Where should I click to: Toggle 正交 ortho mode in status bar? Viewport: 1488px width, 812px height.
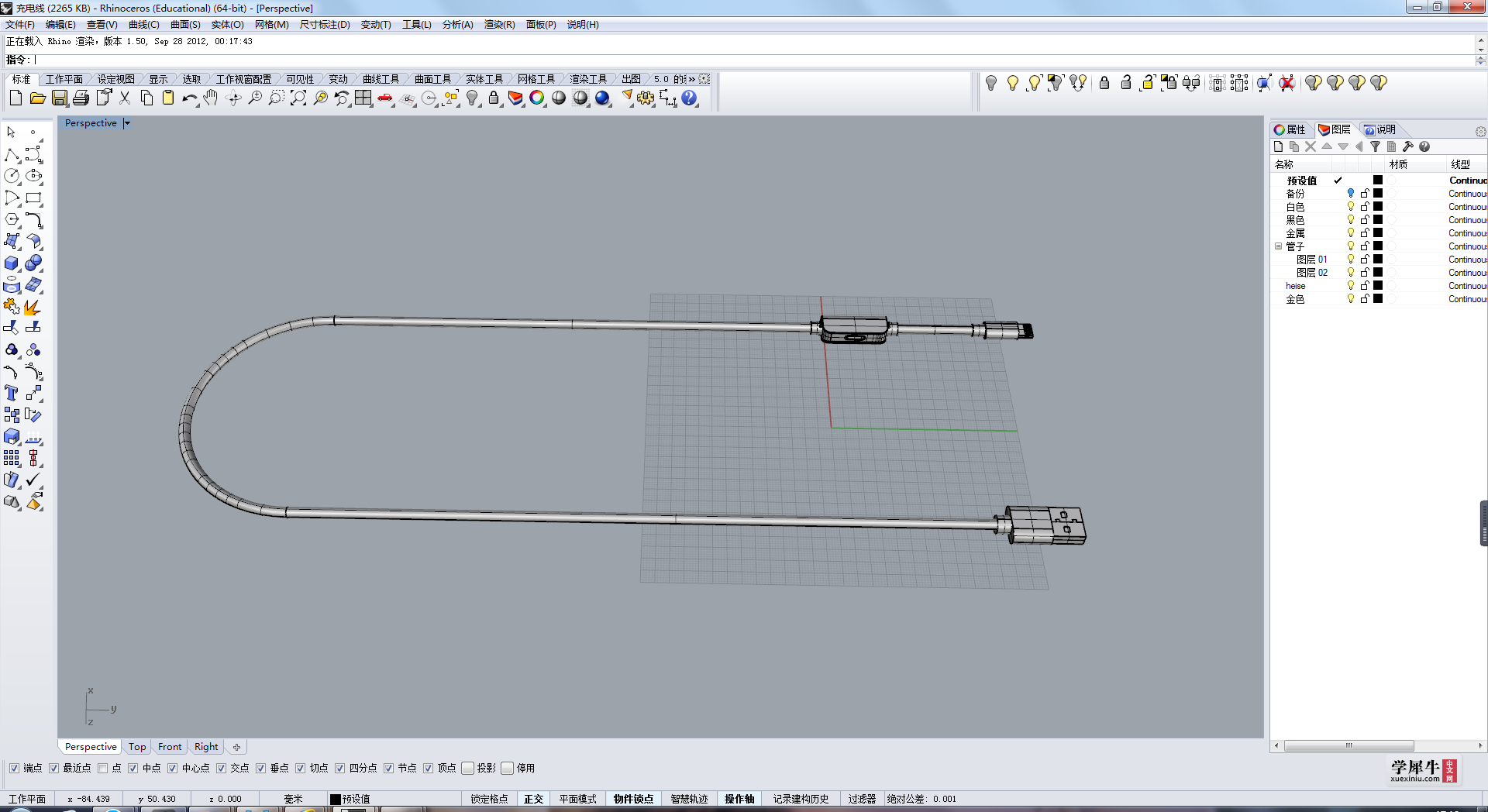(x=533, y=799)
